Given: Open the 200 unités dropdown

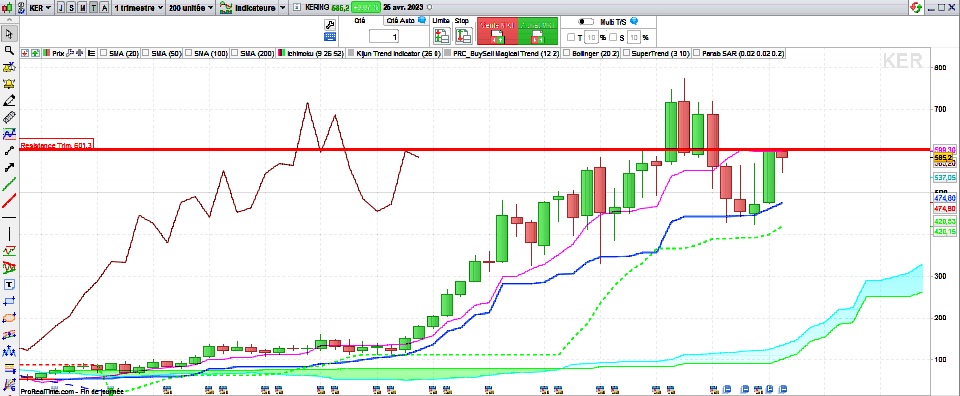Looking at the screenshot, I should 191,8.
